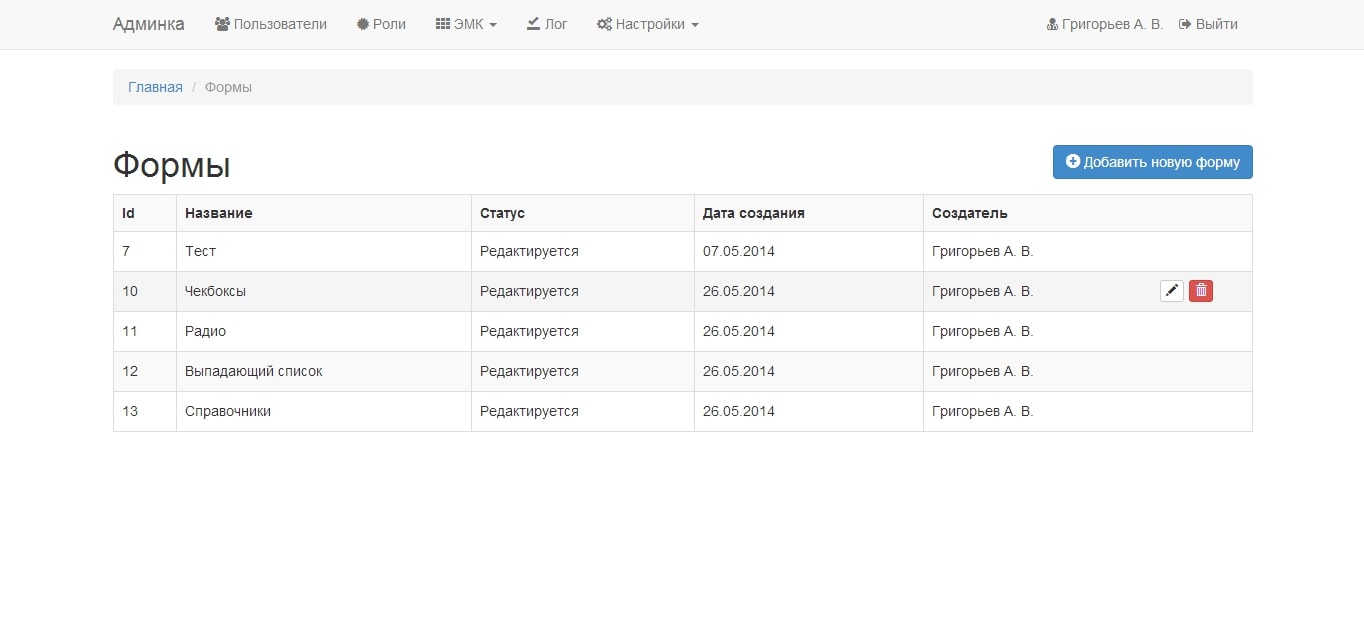This screenshot has width=1364, height=641.
Task: Click the Статус column header
Action: (x=583, y=213)
